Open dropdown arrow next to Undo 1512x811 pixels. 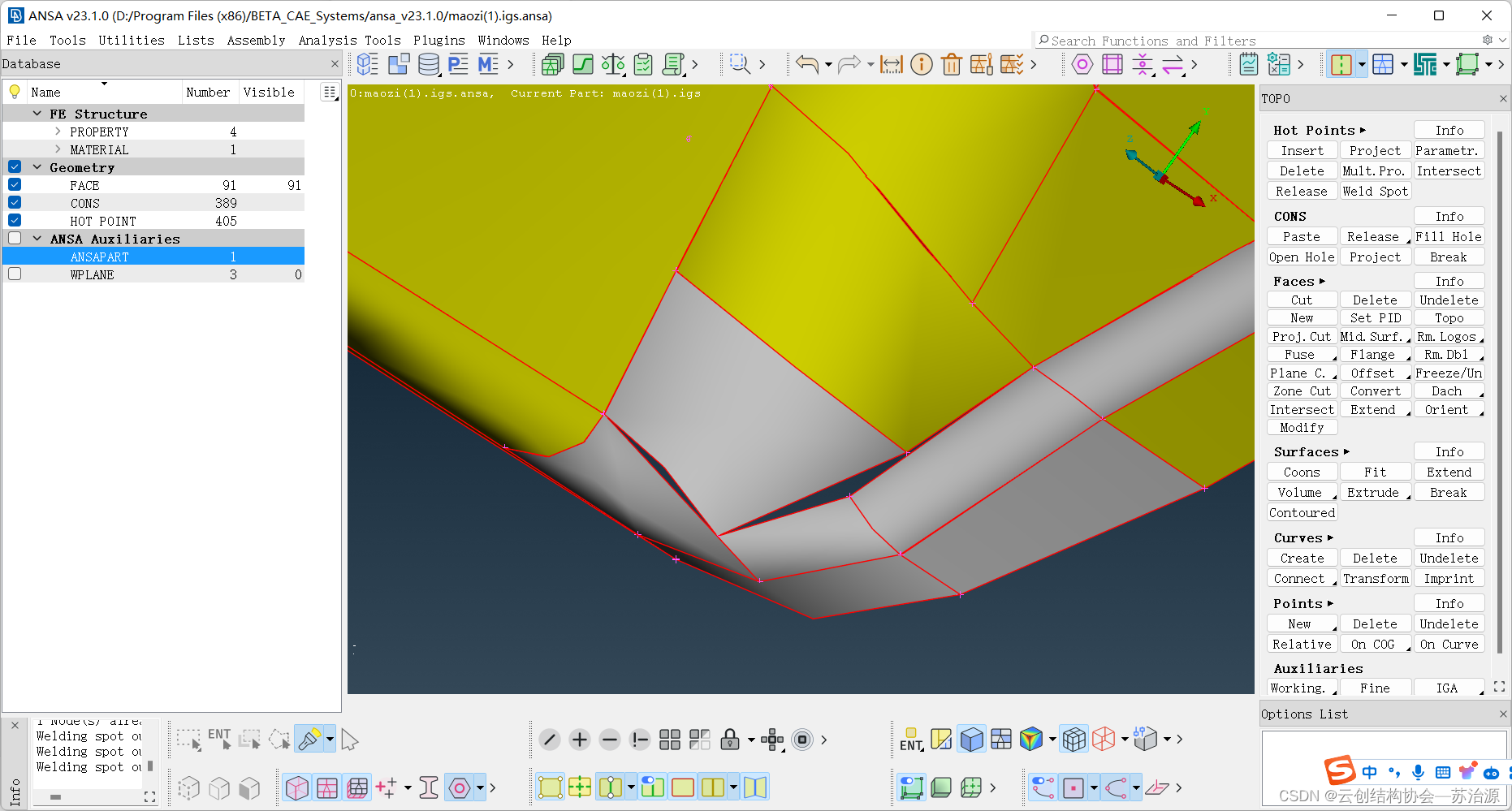[x=828, y=65]
